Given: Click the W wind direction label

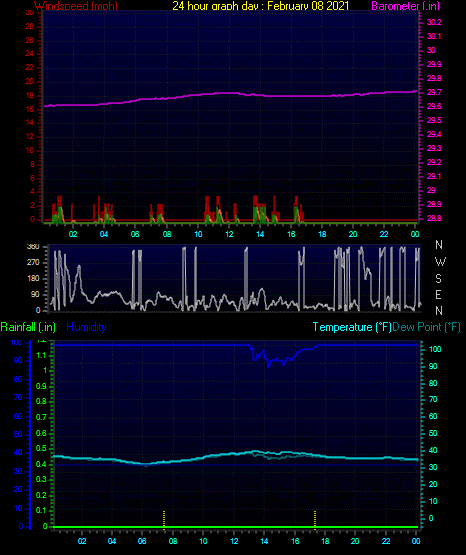Looking at the screenshot, I should 440,262.
